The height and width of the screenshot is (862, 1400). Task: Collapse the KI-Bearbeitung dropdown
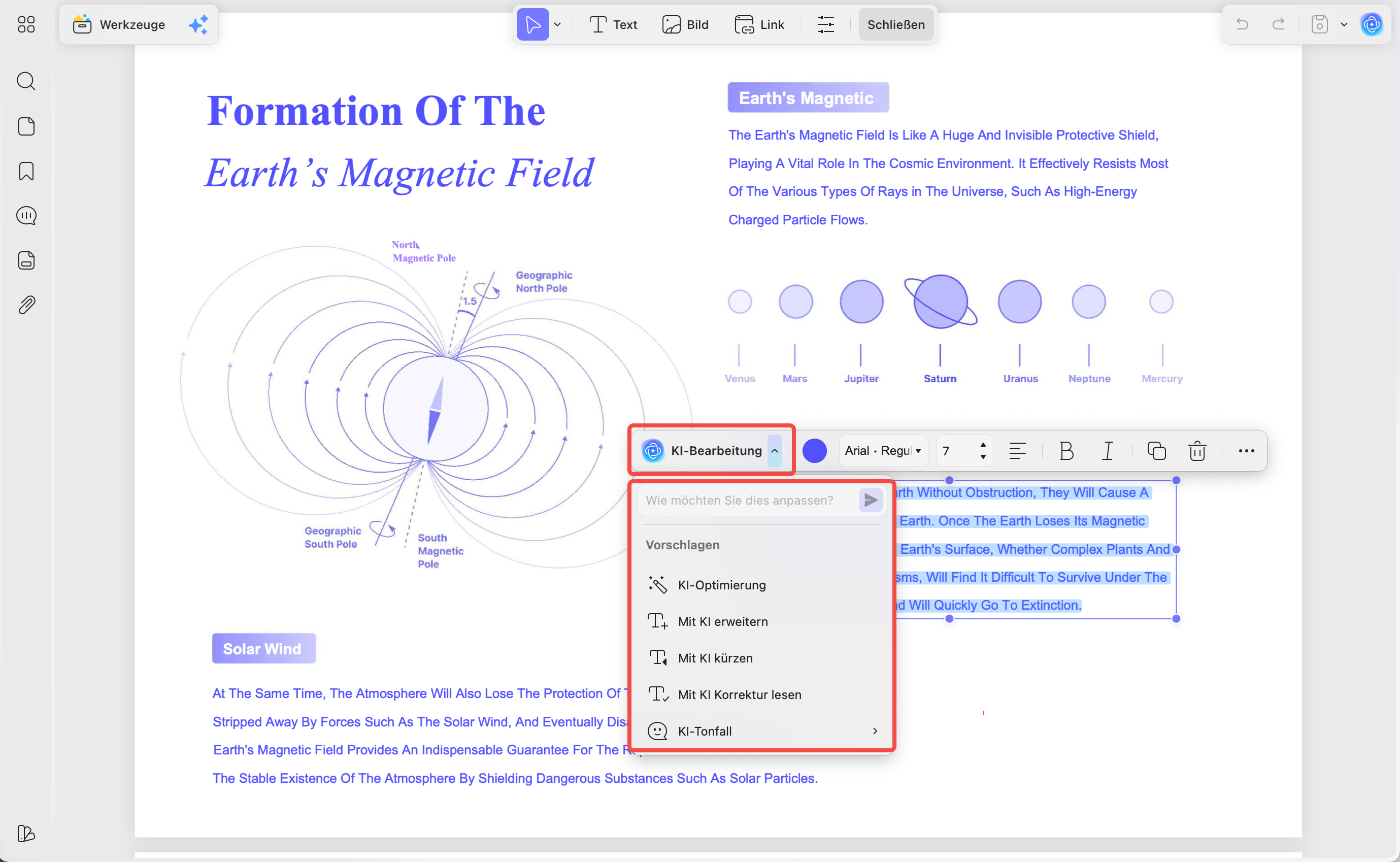point(775,451)
